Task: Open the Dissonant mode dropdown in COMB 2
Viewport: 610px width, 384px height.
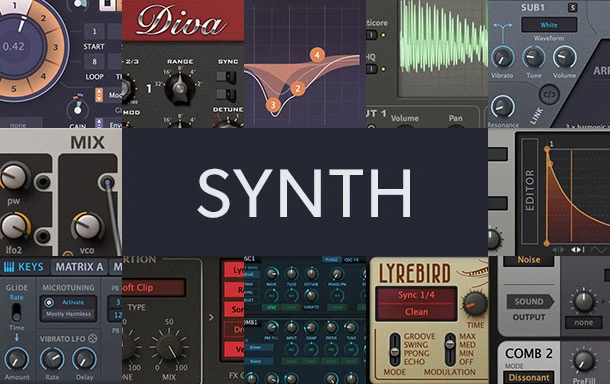Action: (x=528, y=377)
